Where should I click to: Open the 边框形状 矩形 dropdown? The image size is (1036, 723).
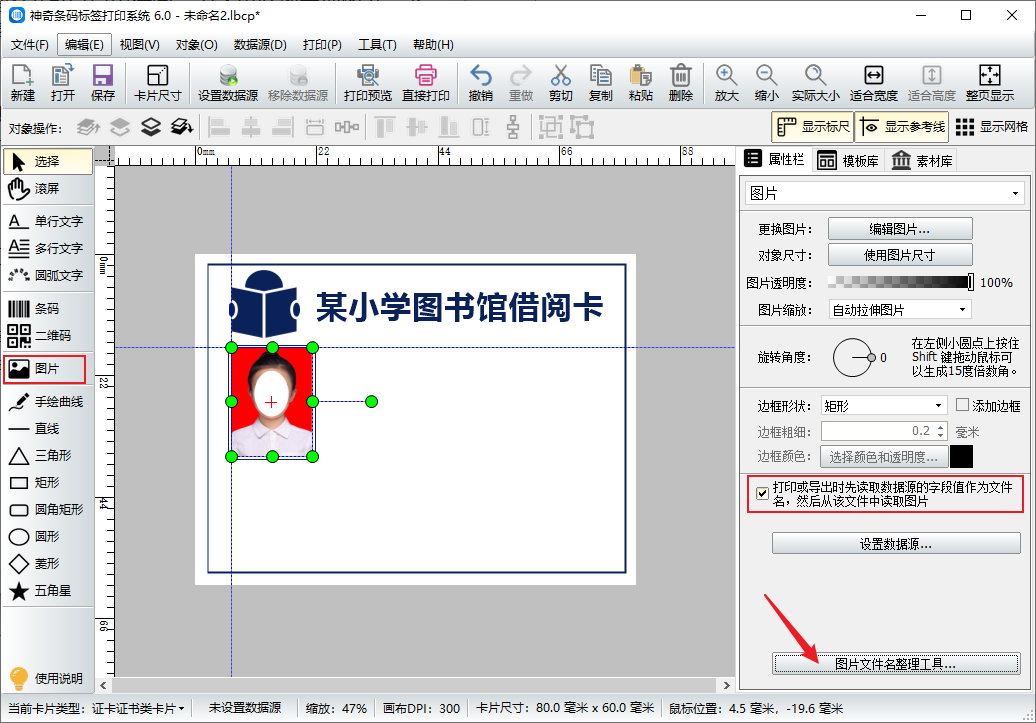pos(882,406)
